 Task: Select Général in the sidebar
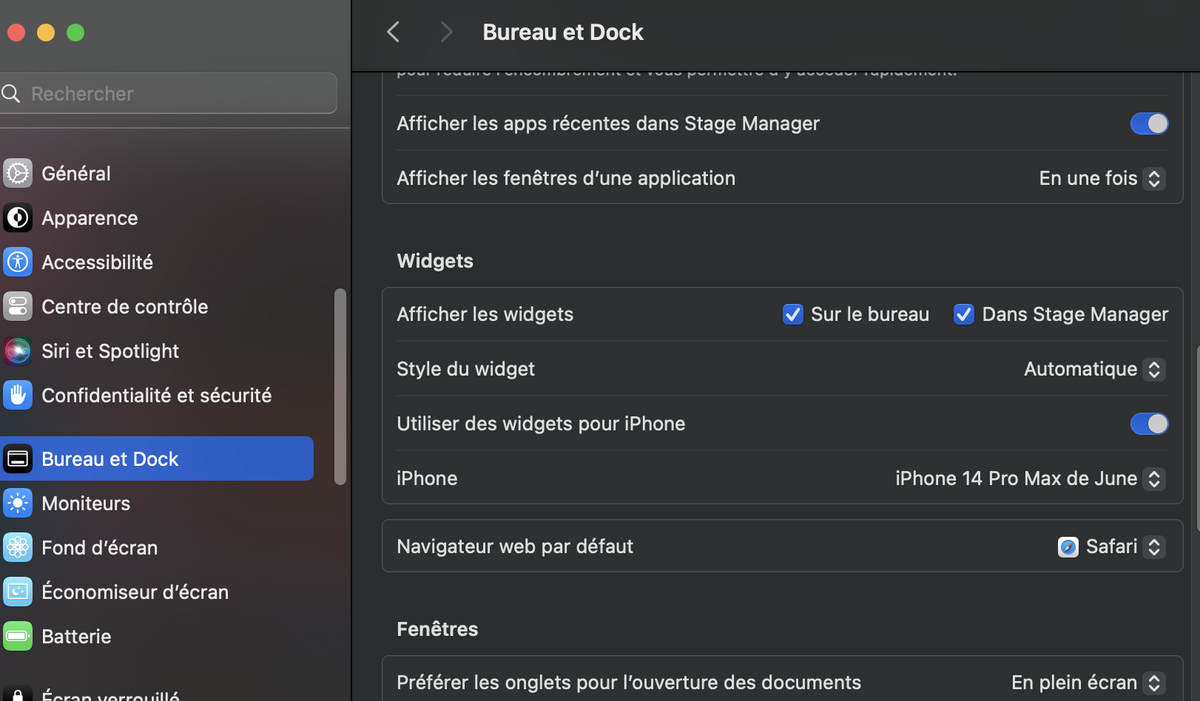pyautogui.click(x=157, y=174)
